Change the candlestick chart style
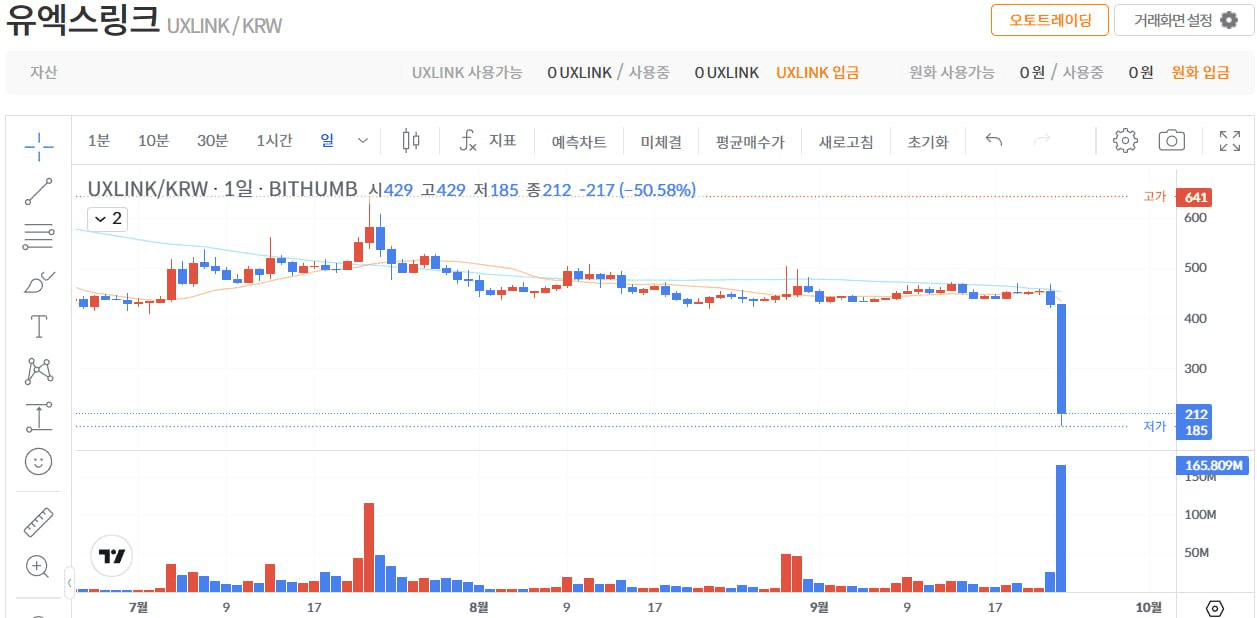This screenshot has height=618, width=1257. tap(410, 141)
